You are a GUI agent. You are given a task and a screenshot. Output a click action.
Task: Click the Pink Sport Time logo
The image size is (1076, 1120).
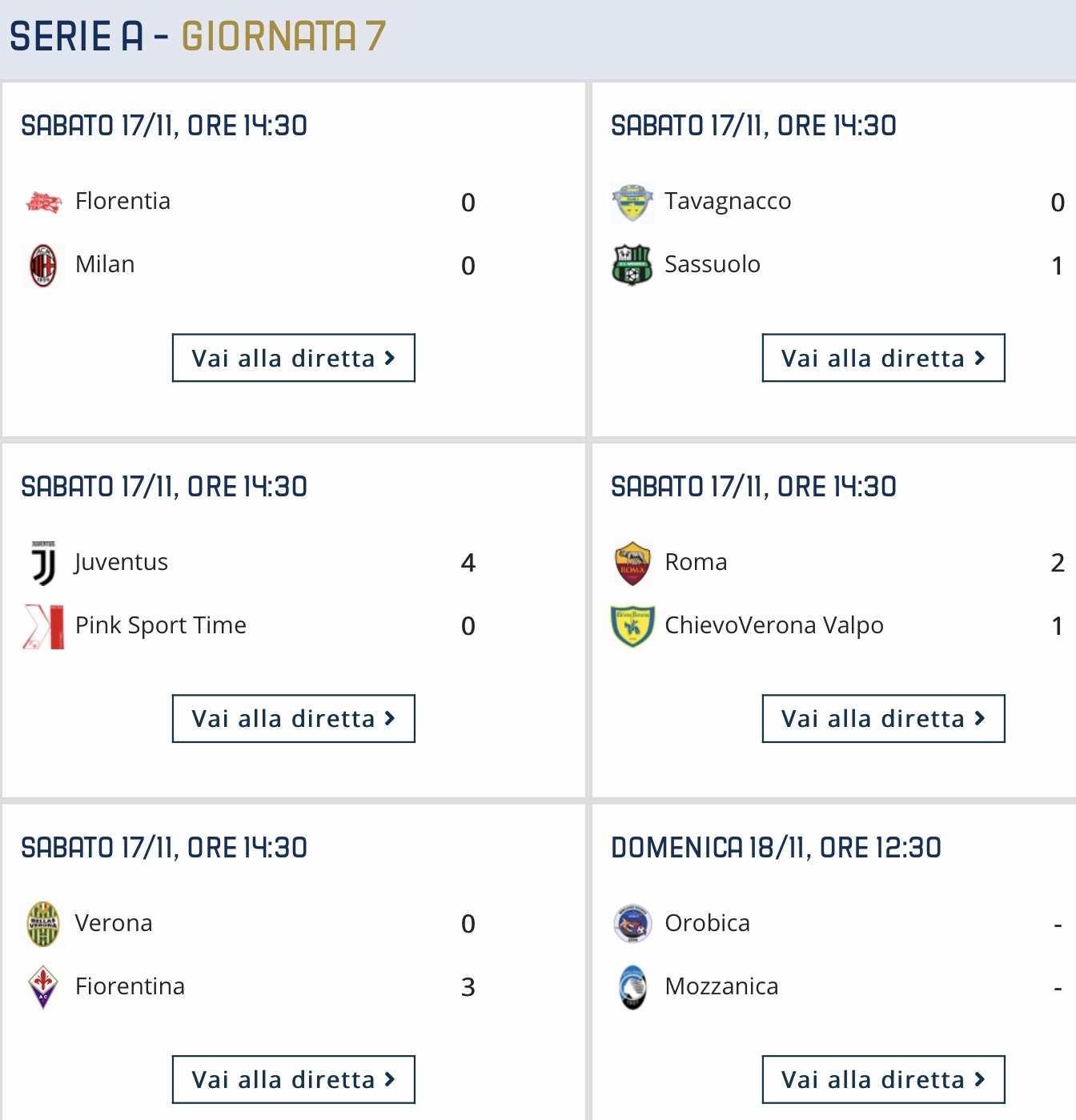43,626
